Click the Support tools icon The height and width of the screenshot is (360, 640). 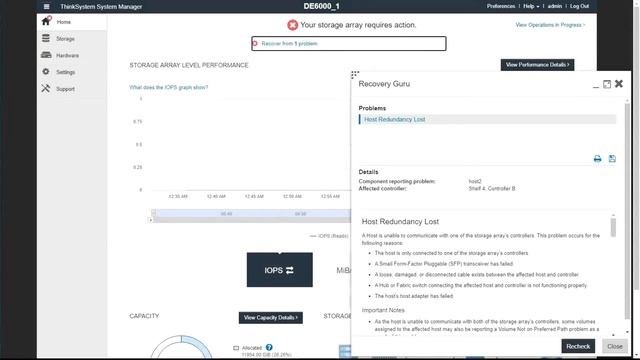(x=46, y=88)
